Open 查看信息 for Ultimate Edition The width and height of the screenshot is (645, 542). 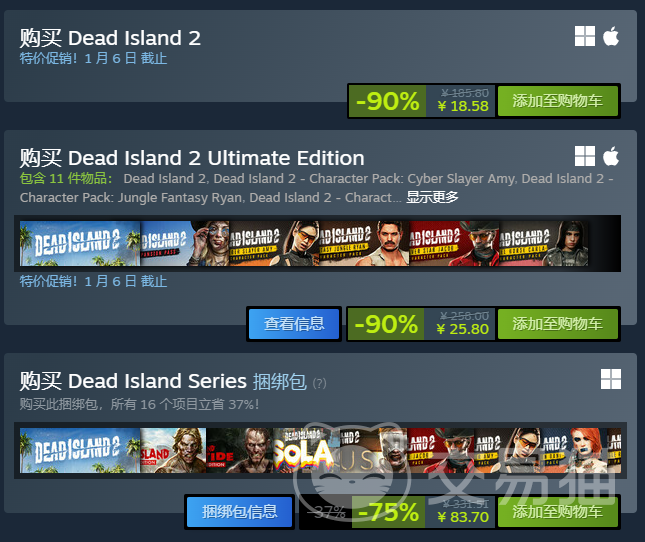pyautogui.click(x=294, y=324)
